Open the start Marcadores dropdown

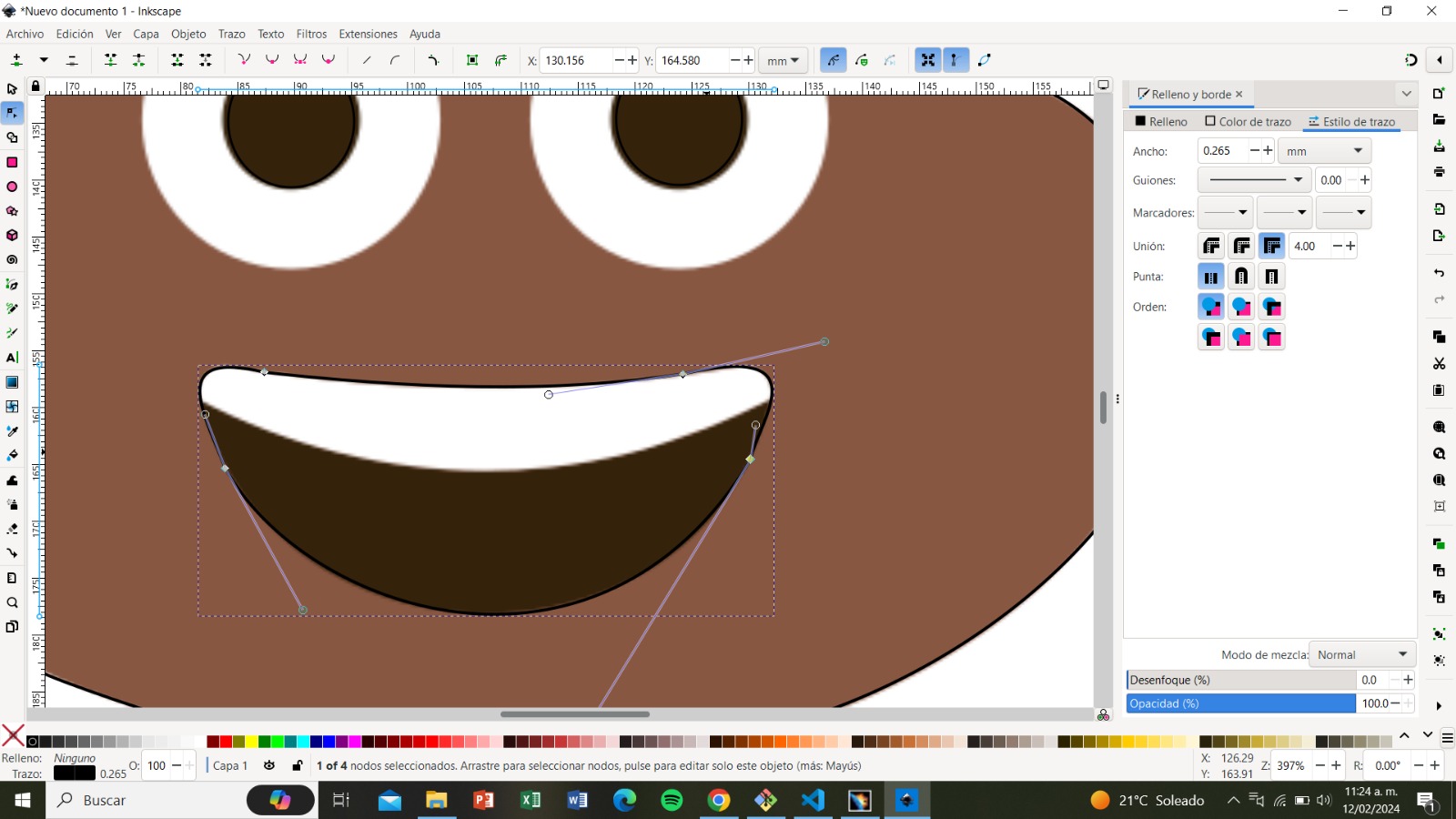point(1225,213)
